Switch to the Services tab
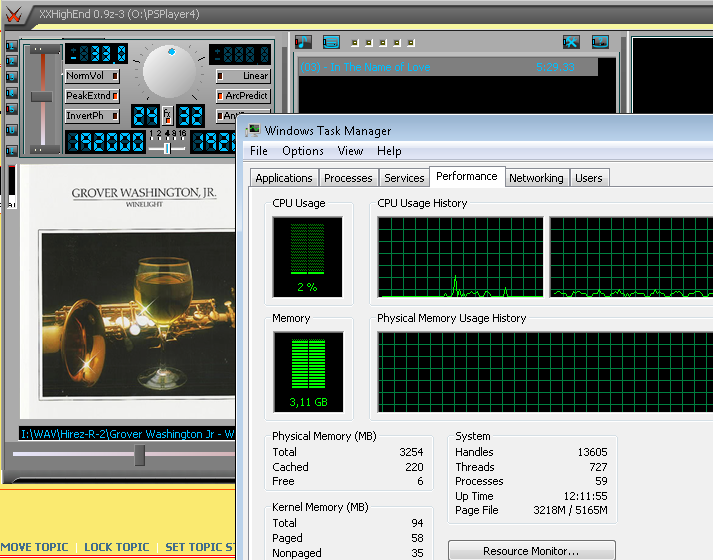Viewport: 713px width, 560px height. click(x=404, y=178)
